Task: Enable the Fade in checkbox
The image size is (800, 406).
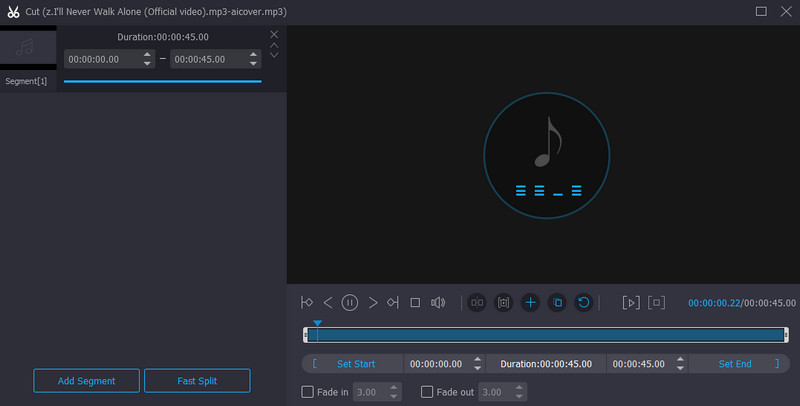Action: point(307,392)
